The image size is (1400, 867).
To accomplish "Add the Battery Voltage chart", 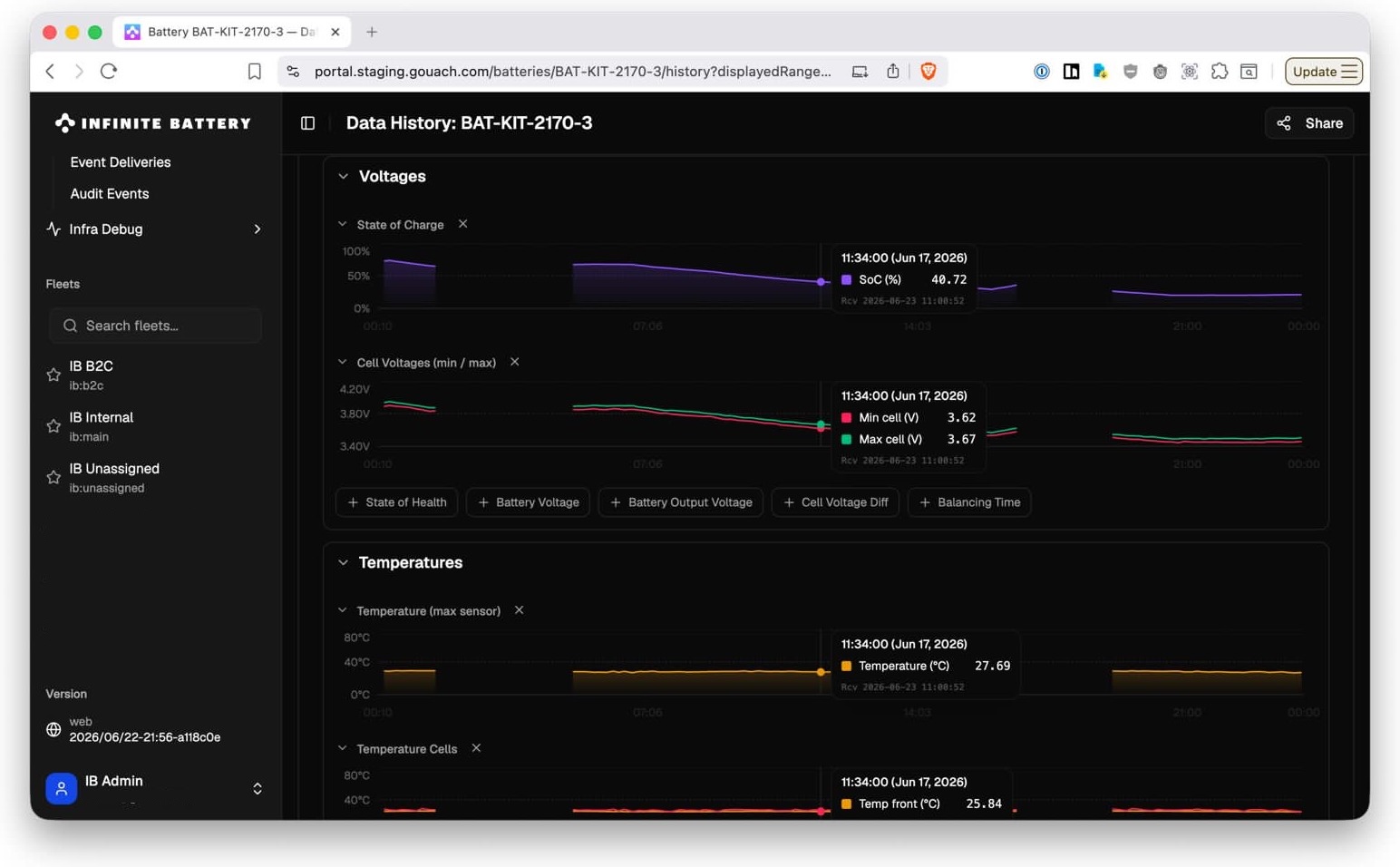I will [x=528, y=502].
